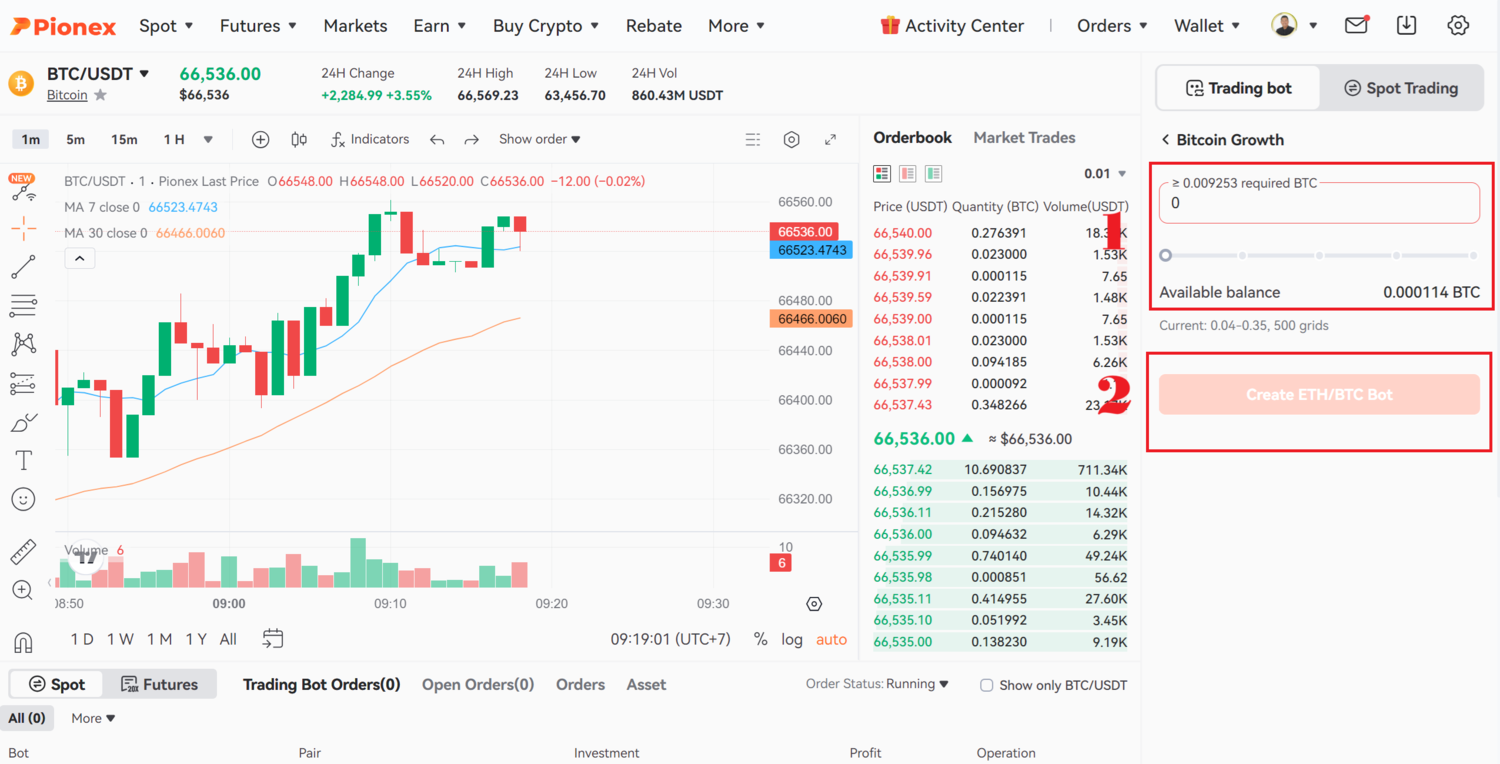Open the time axis settings gear

tap(814, 604)
